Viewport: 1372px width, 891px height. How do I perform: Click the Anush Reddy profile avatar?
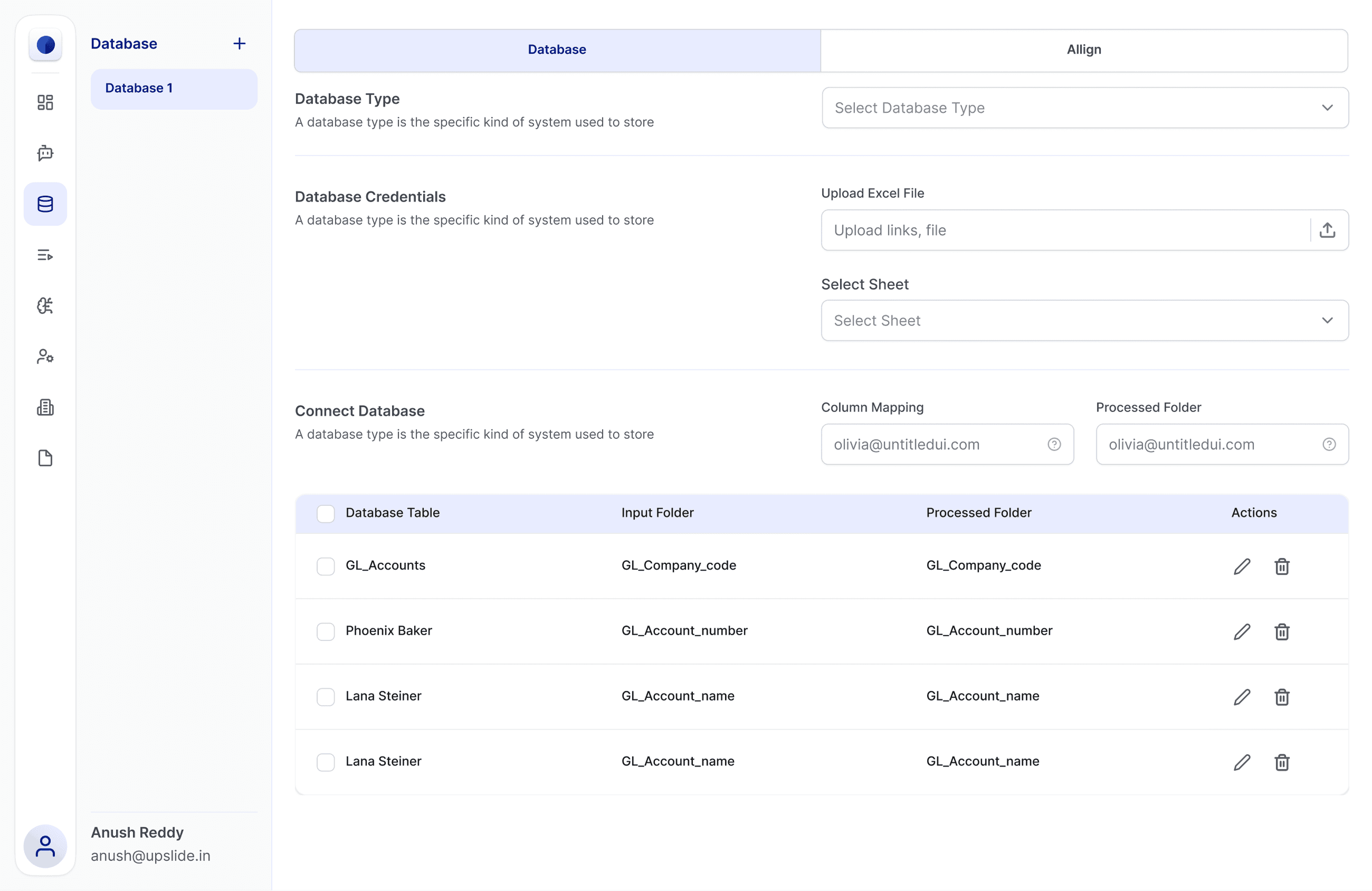click(x=45, y=846)
